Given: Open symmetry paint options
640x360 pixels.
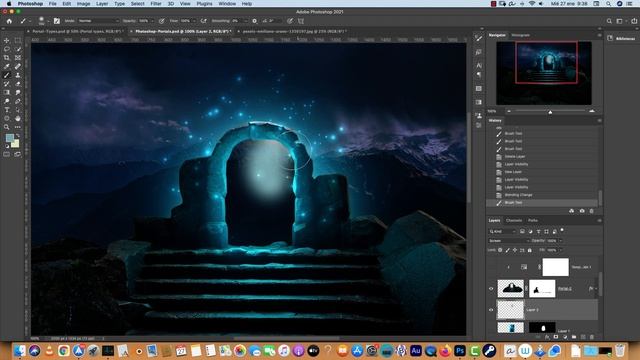Looking at the screenshot, I should pyautogui.click(x=301, y=21).
